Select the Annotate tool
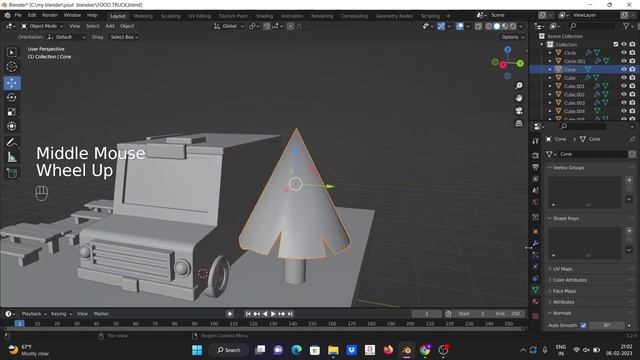640x360 pixels. (11, 142)
